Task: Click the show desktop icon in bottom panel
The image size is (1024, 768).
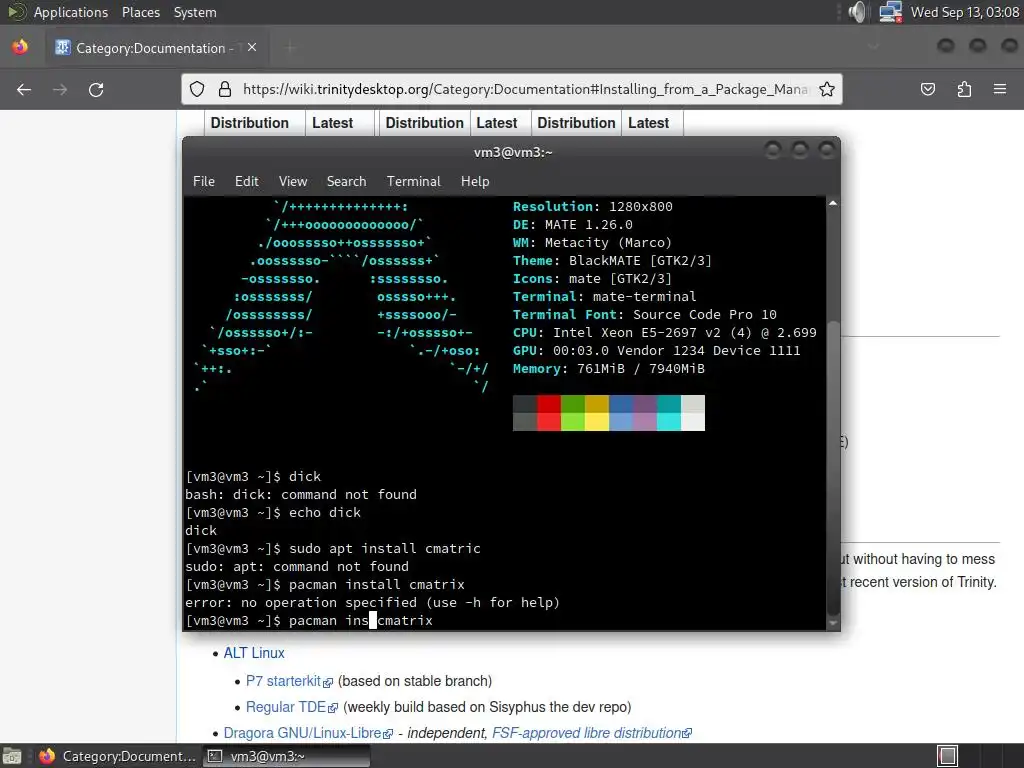Action: coord(12,756)
